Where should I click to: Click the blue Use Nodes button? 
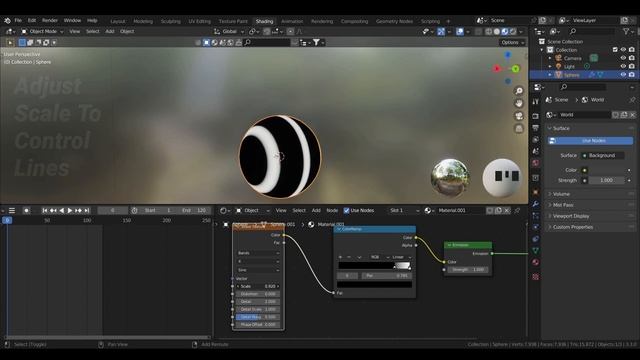[590, 141]
